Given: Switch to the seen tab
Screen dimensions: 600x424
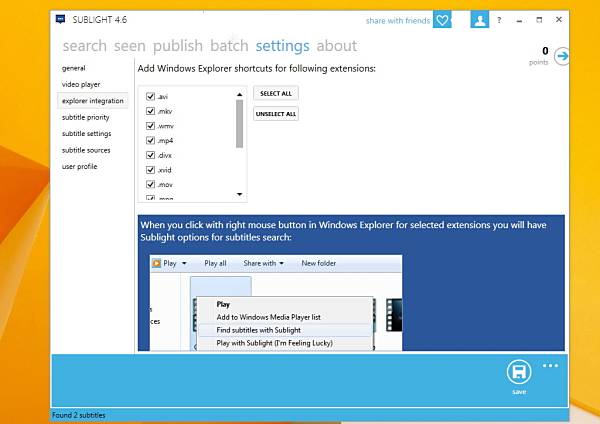Looking at the screenshot, I should tap(130, 46).
